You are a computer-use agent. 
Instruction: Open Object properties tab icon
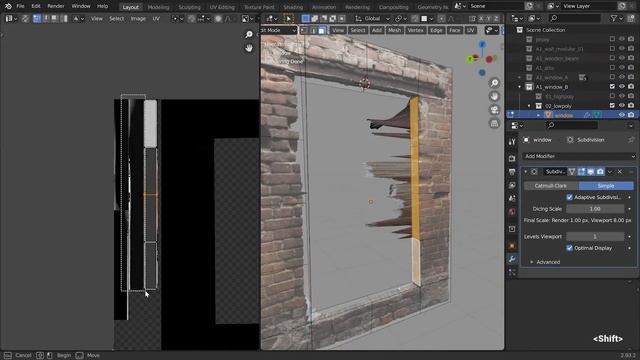[x=512, y=246]
